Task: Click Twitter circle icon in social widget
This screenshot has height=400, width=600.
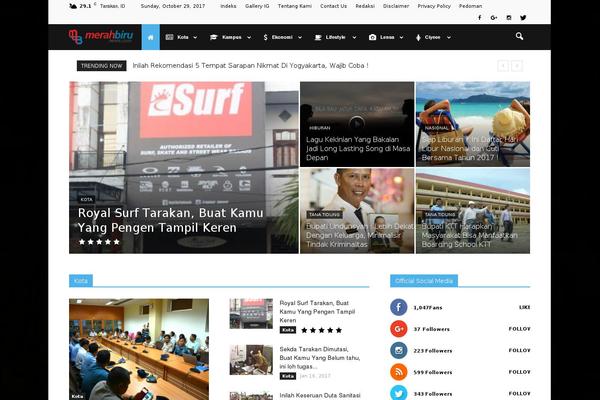Action: click(x=399, y=393)
